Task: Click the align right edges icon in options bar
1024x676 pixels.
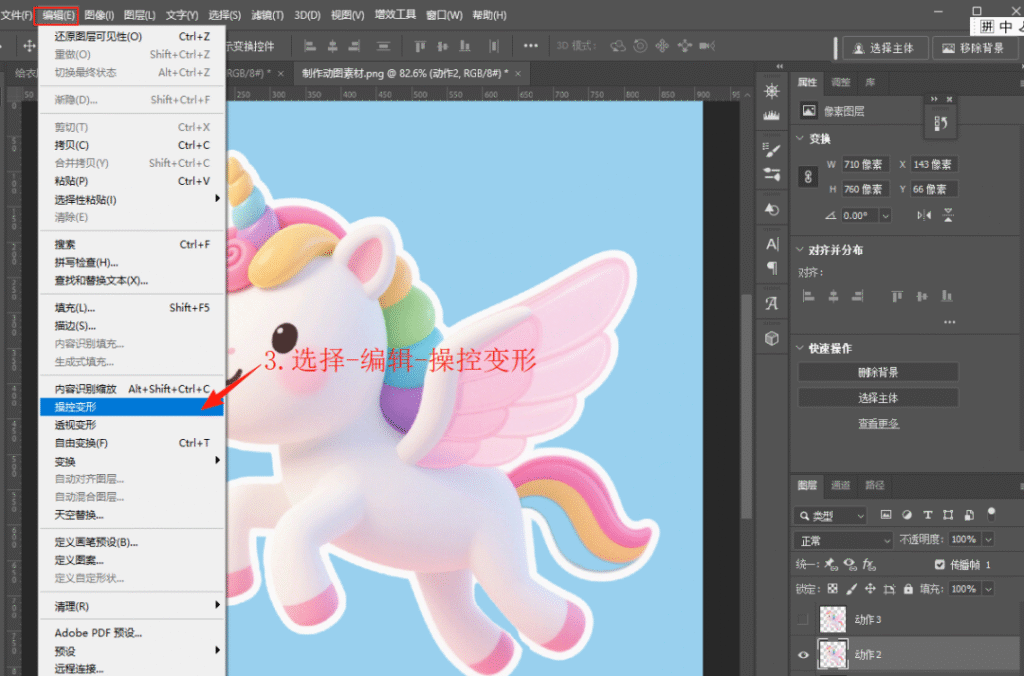Action: tap(354, 46)
